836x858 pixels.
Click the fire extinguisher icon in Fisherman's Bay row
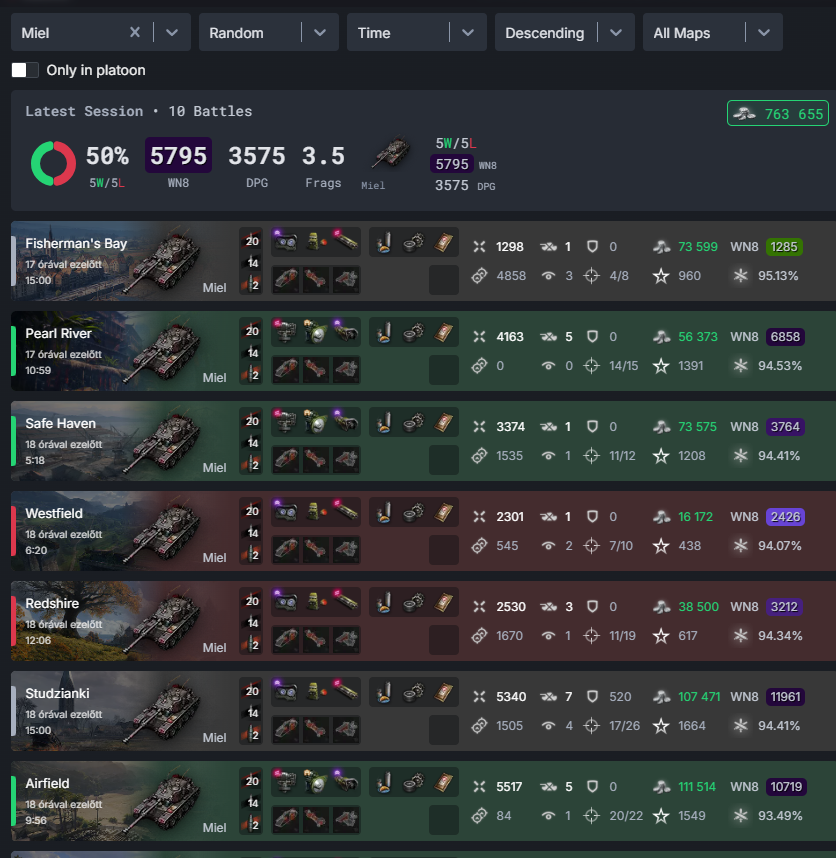pos(384,241)
